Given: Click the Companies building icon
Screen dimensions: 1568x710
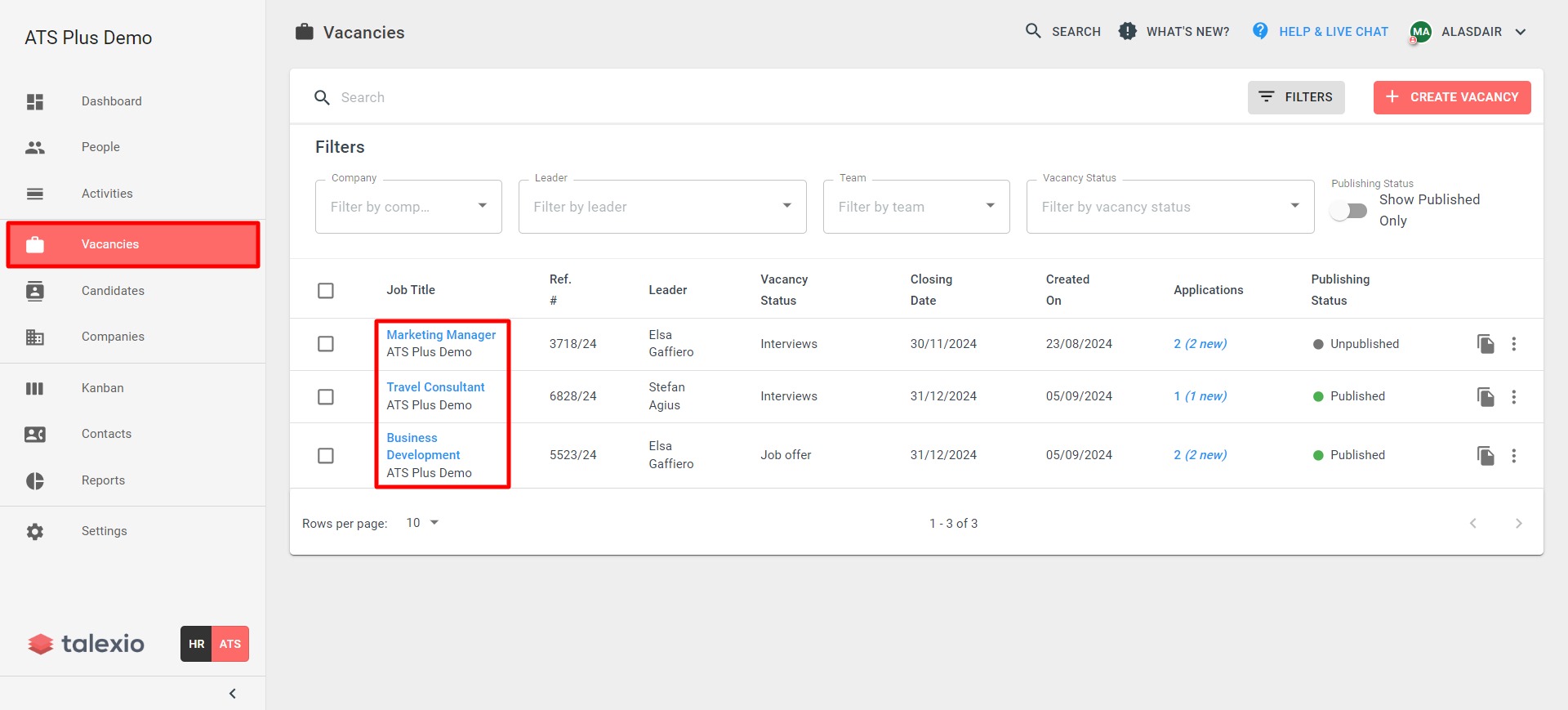Looking at the screenshot, I should 35,337.
